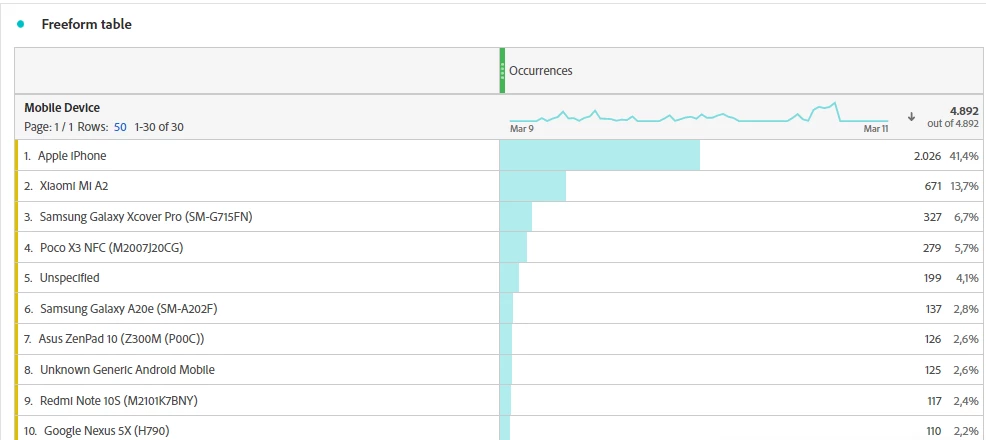Click the sort descending arrow in Occurrences

tap(911, 117)
